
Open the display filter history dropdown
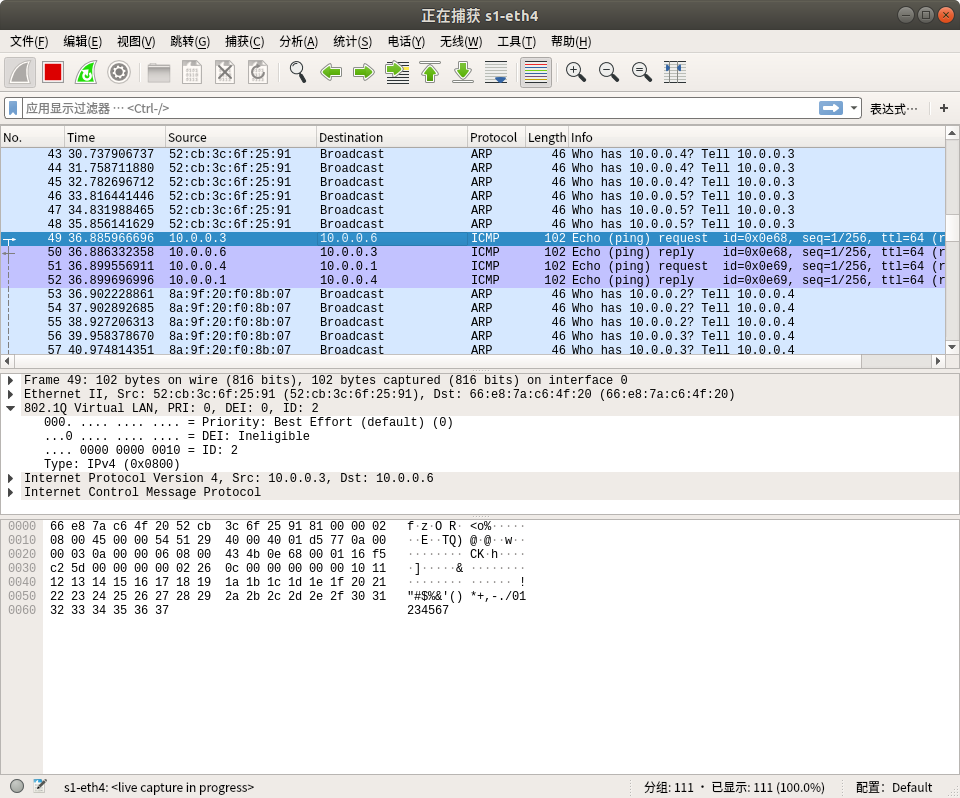(854, 108)
